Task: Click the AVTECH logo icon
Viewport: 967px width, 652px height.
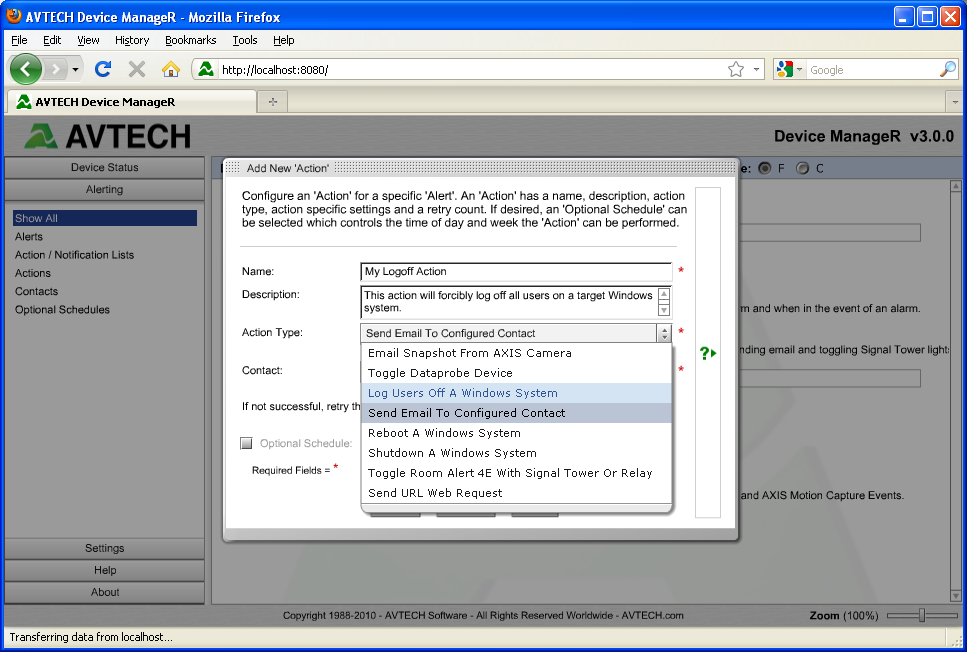Action: coord(42,135)
